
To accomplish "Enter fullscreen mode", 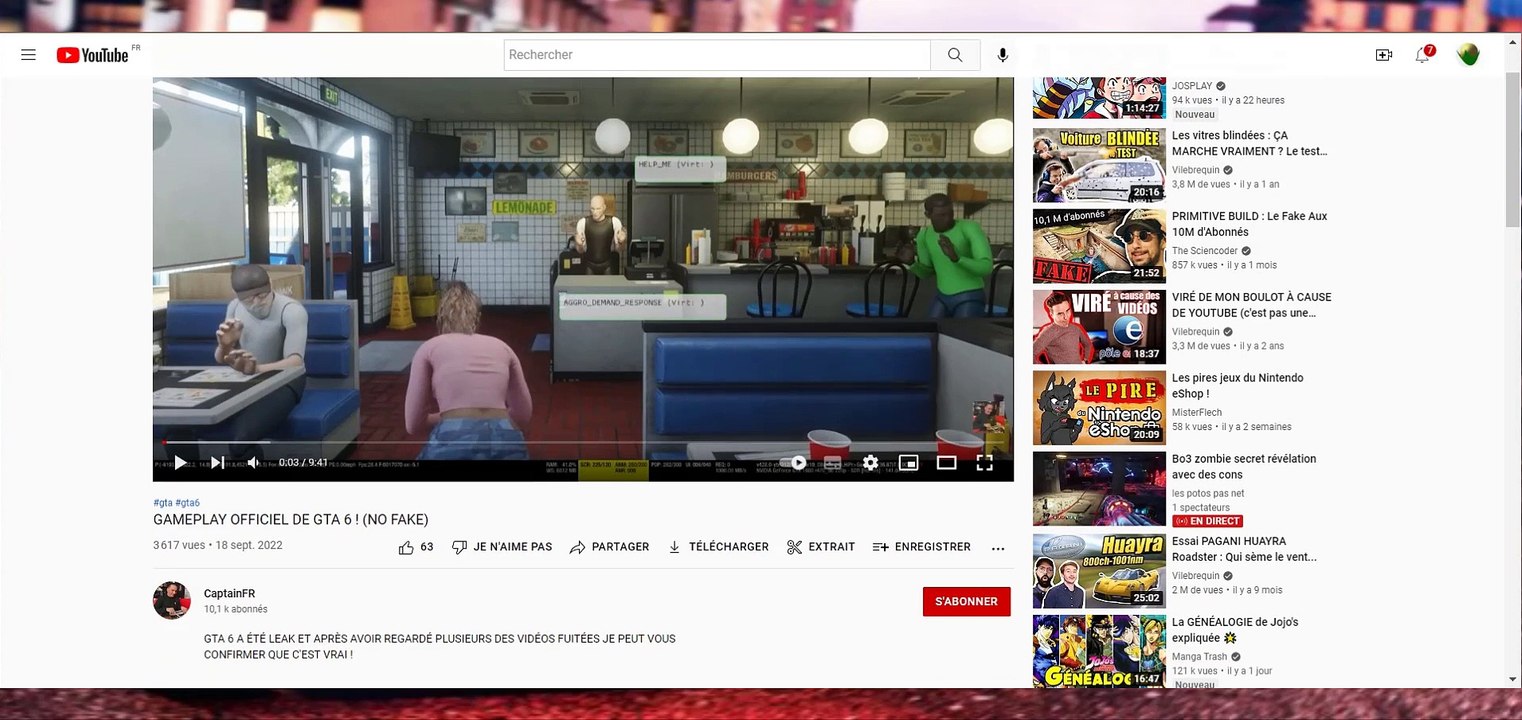I will (x=984, y=462).
